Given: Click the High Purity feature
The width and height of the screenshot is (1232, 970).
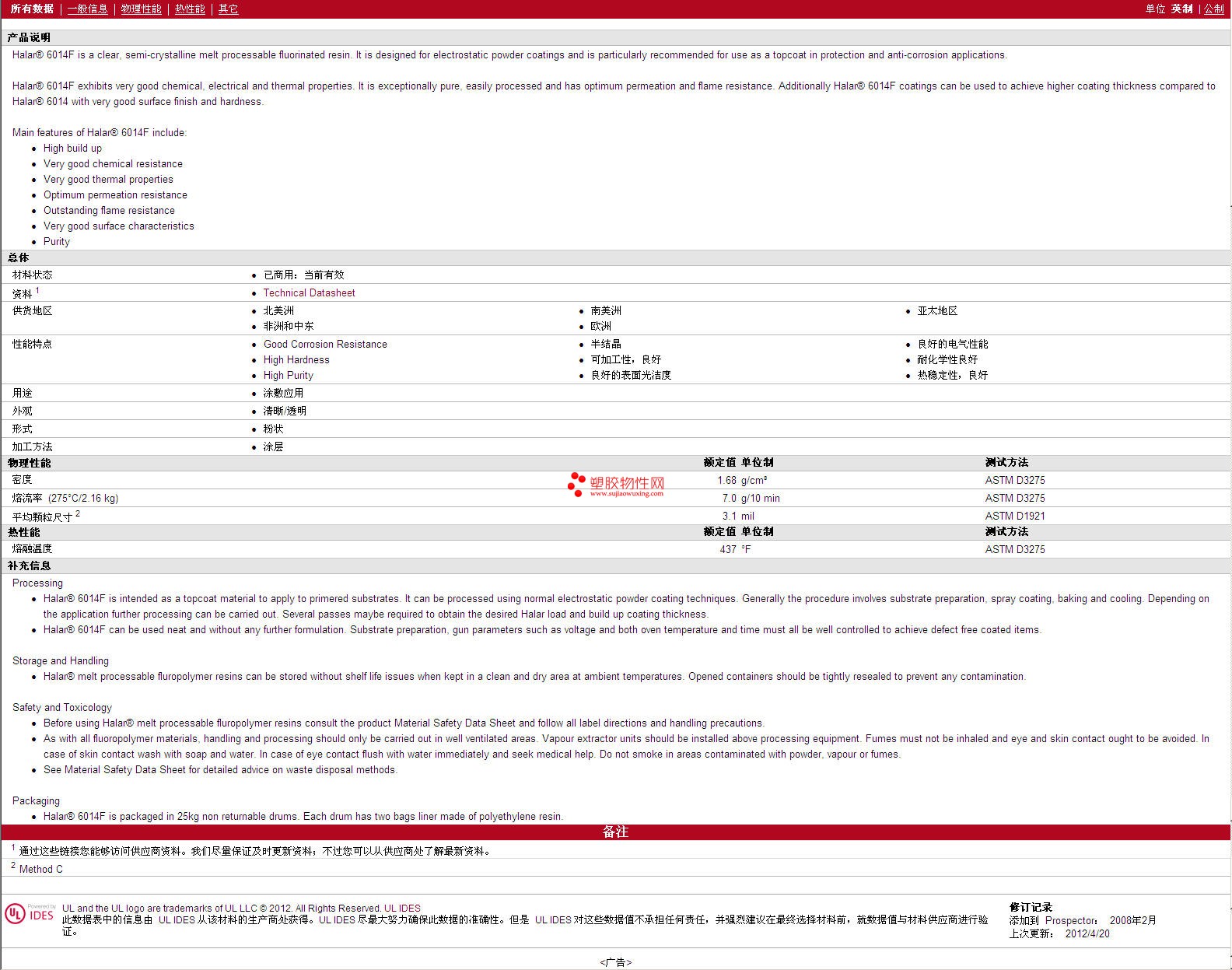Looking at the screenshot, I should (x=288, y=376).
